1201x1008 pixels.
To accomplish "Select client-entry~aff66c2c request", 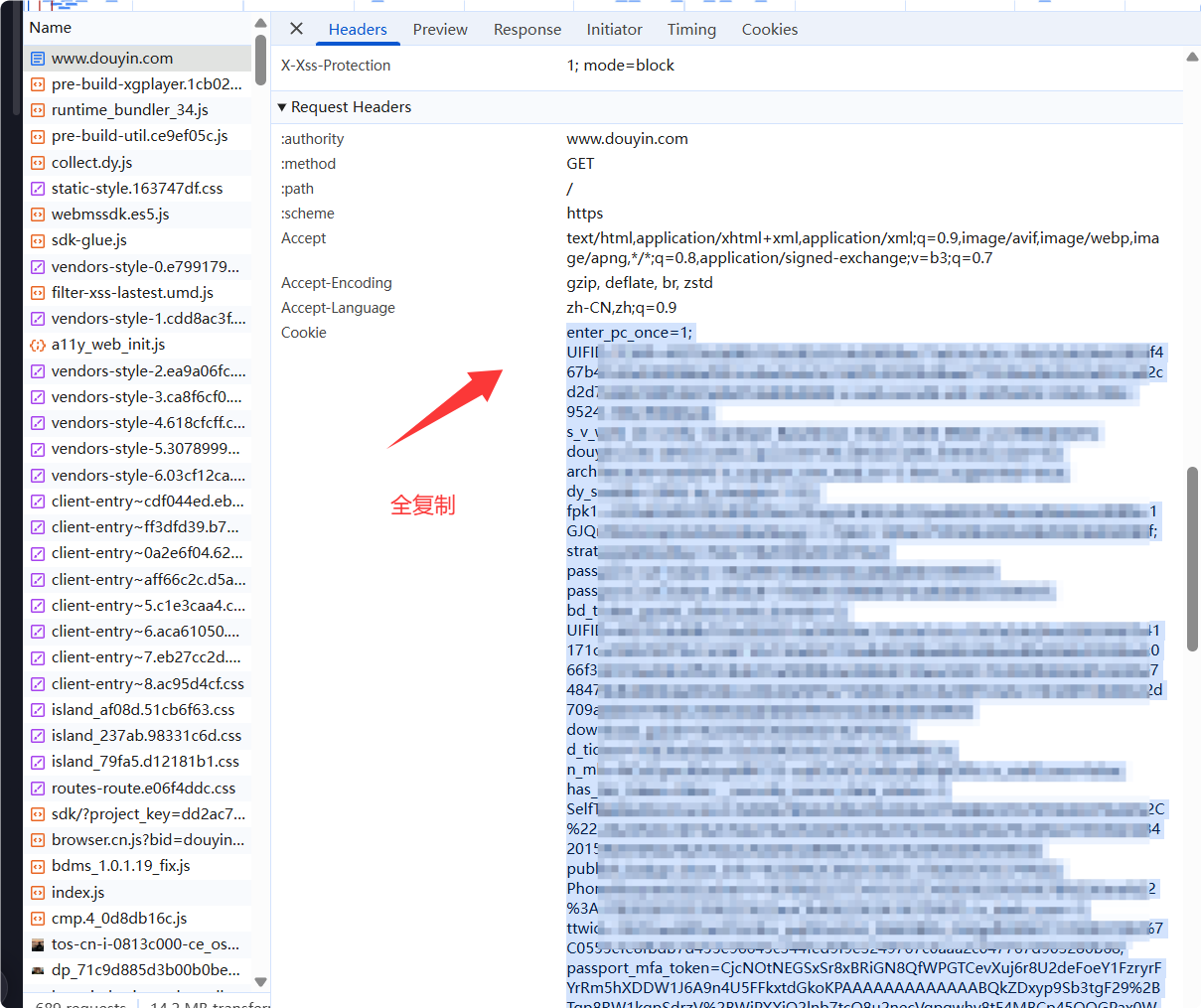I will point(137,580).
